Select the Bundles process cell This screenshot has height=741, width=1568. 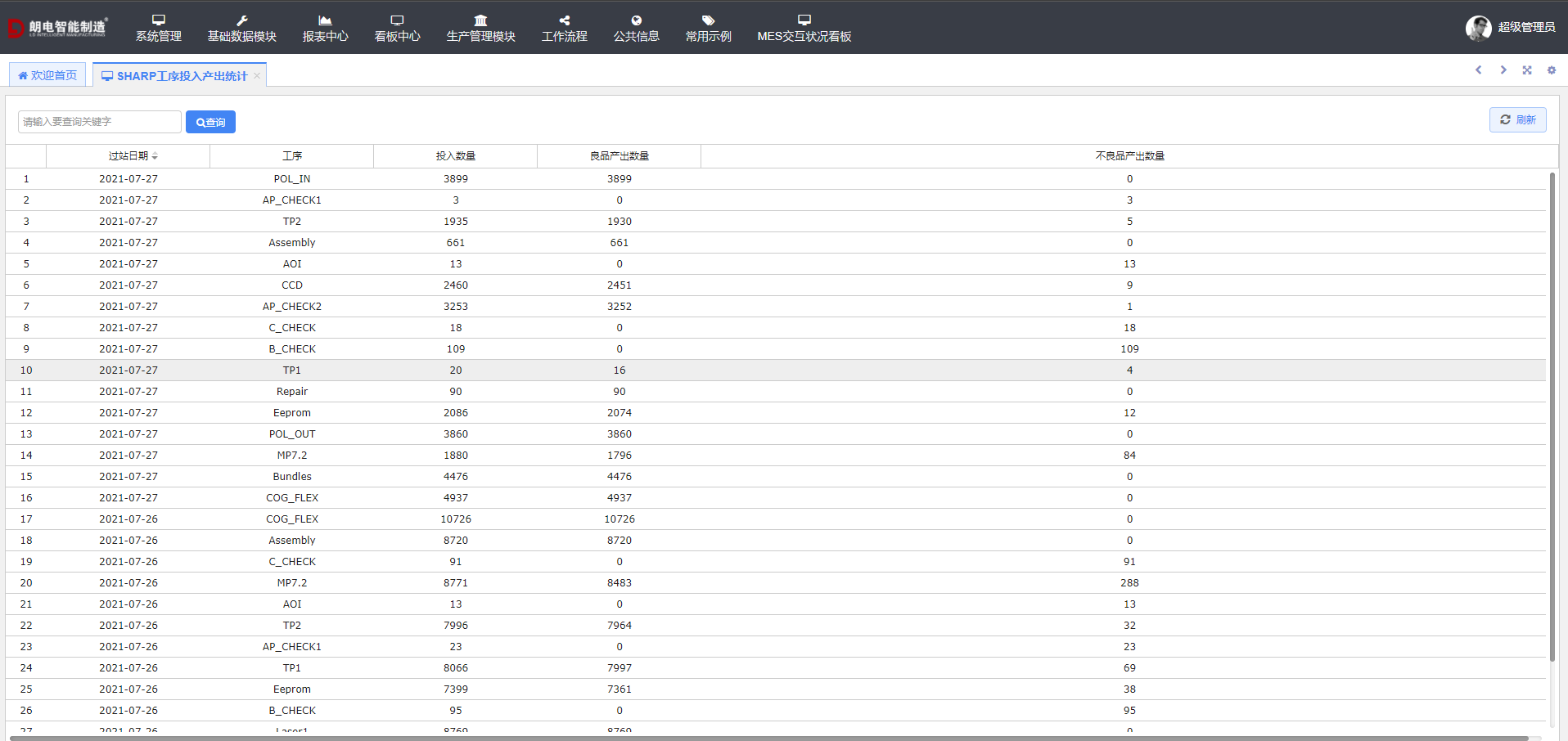292,477
